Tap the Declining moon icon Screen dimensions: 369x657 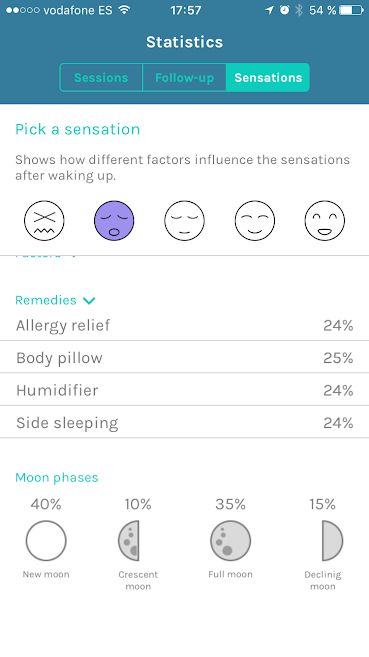(x=332, y=541)
